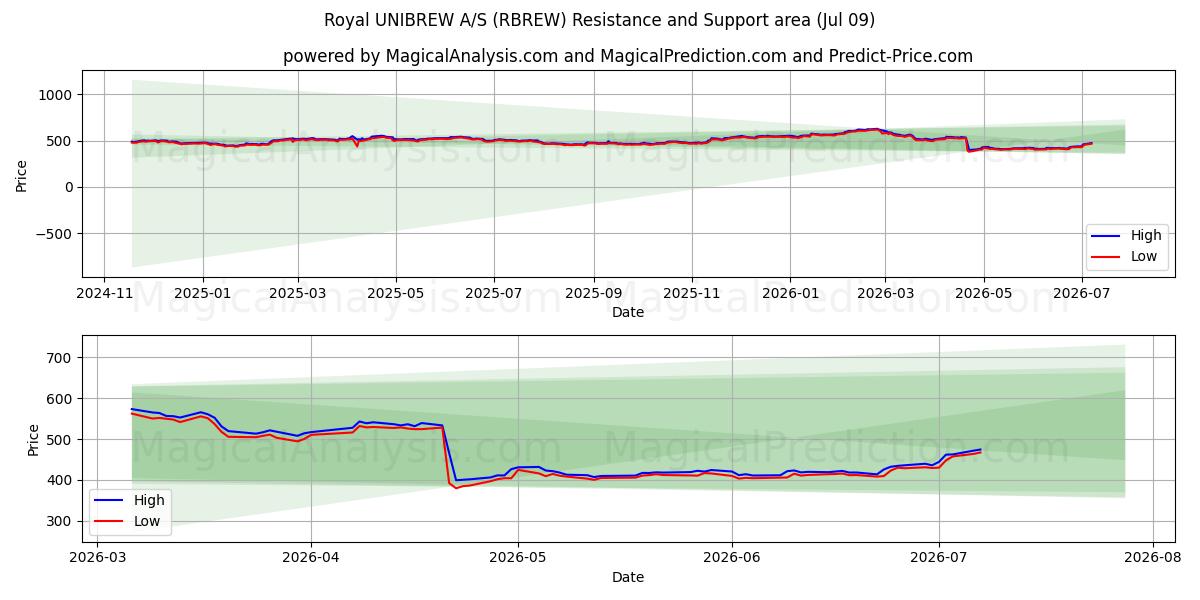The width and height of the screenshot is (1200, 600).
Task: Click the top chart x-axis label '2026-07'
Action: [1081, 294]
